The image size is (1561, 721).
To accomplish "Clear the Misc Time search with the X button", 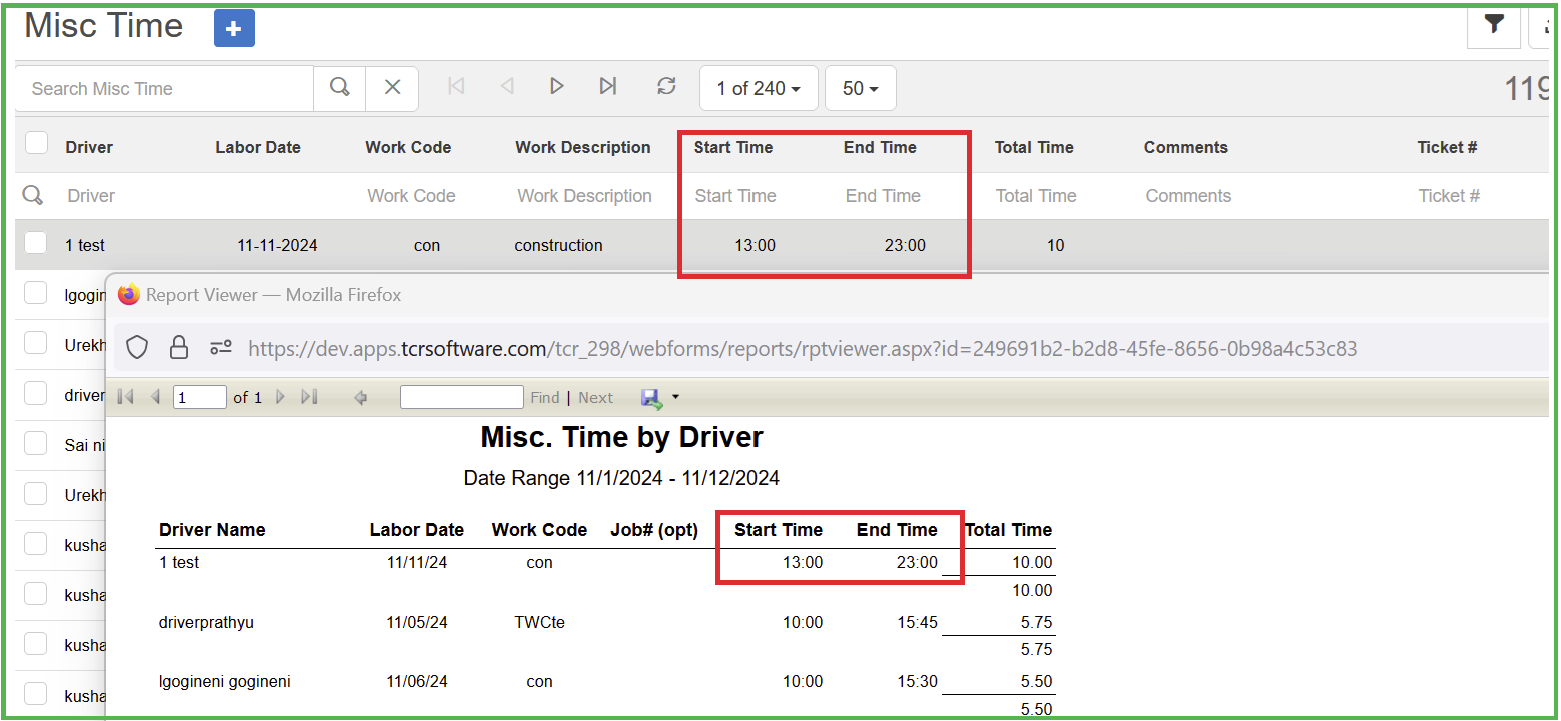I will [x=392, y=88].
